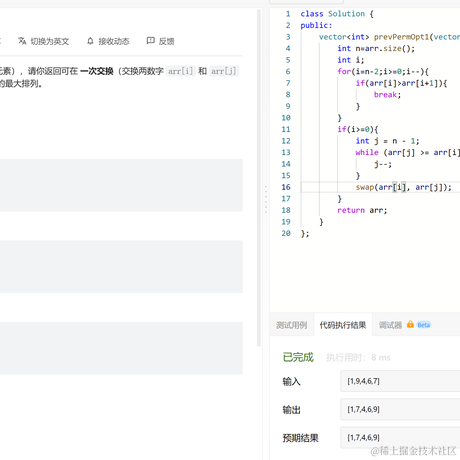460x460 pixels.
Task: Click the arr[i] inline code in the description
Action: pos(180,71)
